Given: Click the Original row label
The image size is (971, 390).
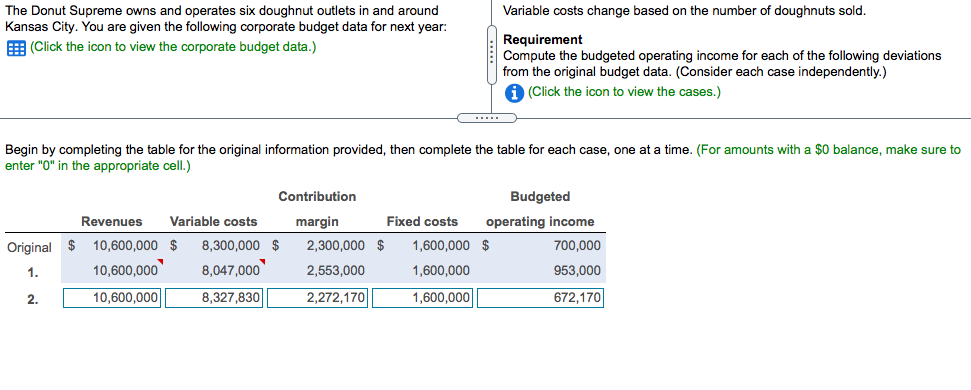Looking at the screenshot, I should [29, 248].
